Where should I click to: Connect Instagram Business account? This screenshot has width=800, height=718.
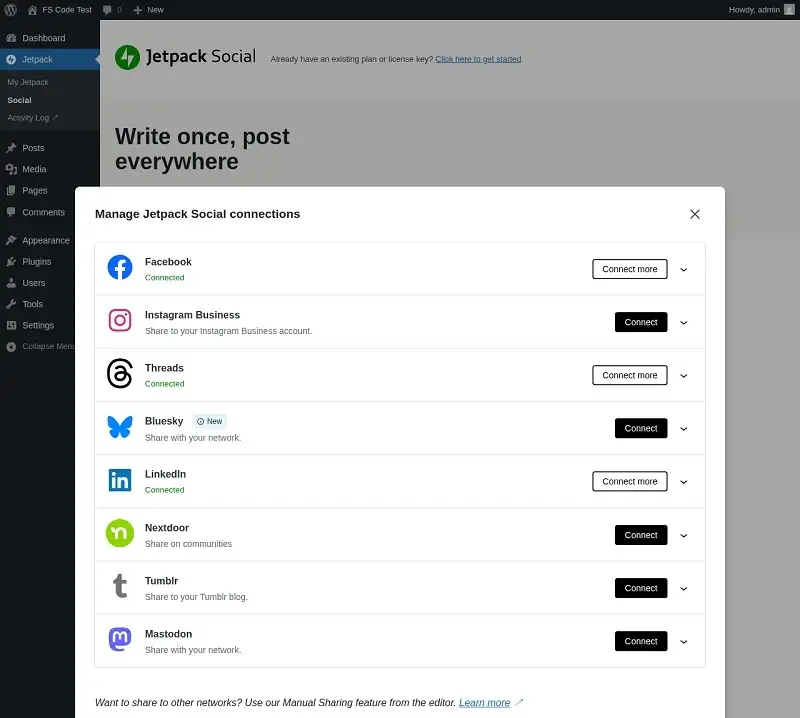pyautogui.click(x=641, y=322)
